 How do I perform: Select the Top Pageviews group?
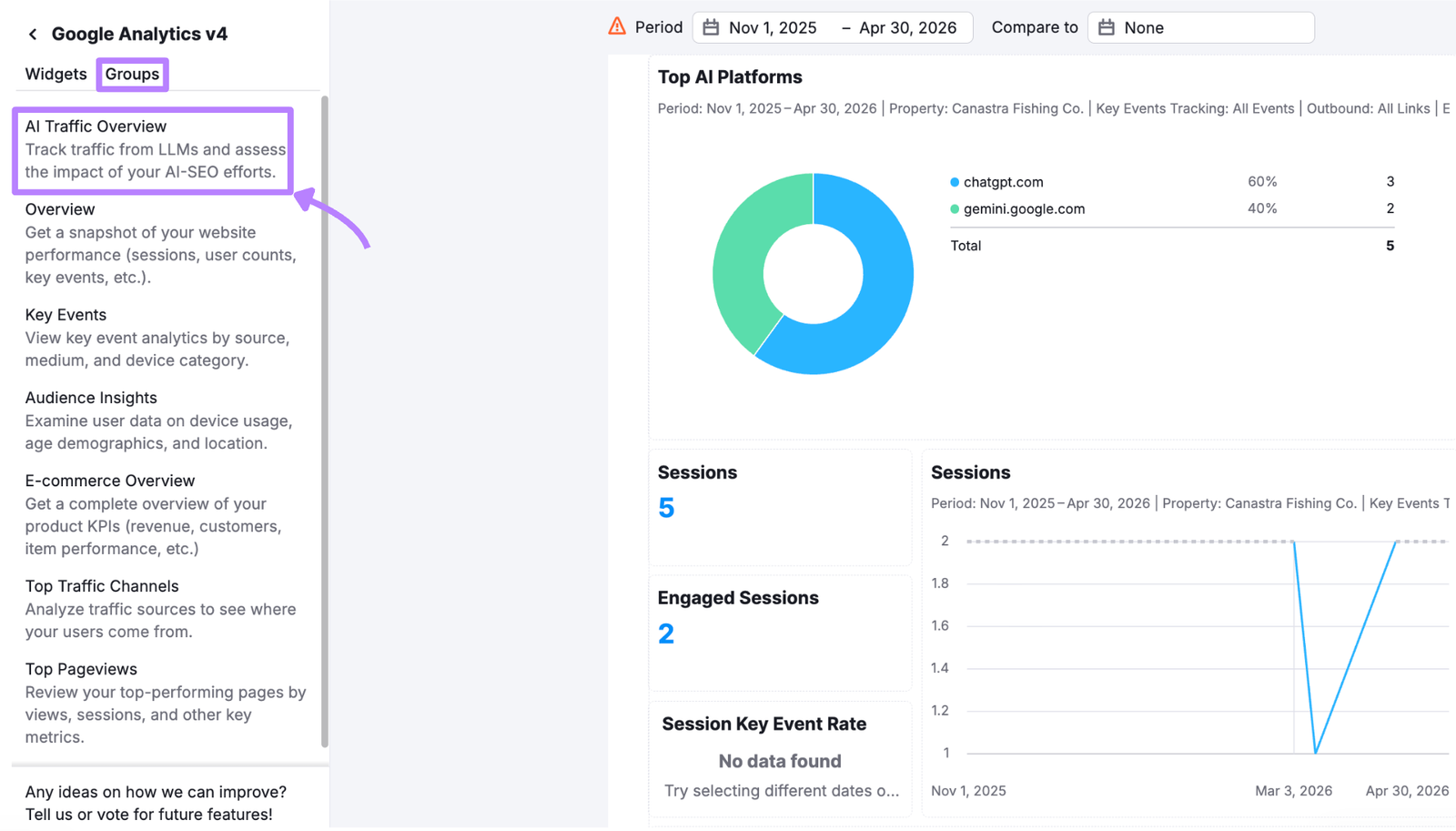166,703
